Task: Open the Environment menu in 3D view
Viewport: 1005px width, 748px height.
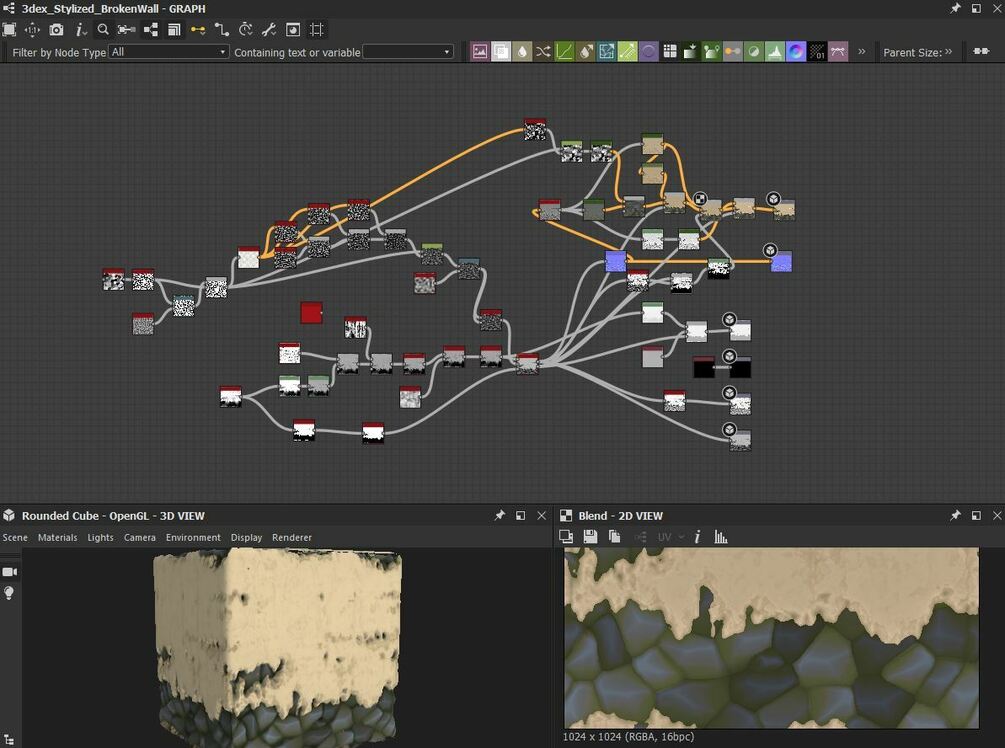Action: [193, 537]
